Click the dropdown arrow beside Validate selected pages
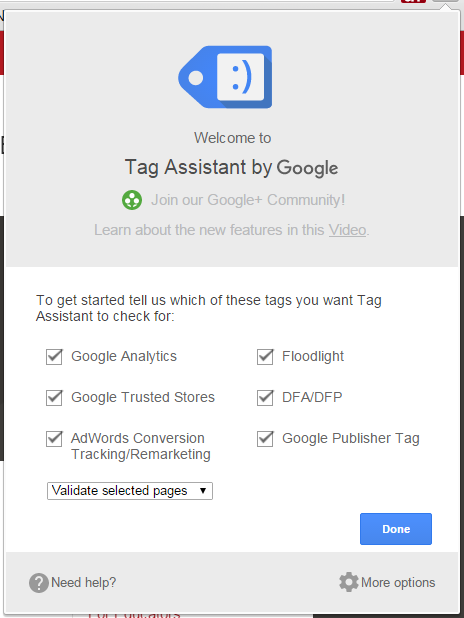This screenshot has height=618, width=464. click(203, 491)
